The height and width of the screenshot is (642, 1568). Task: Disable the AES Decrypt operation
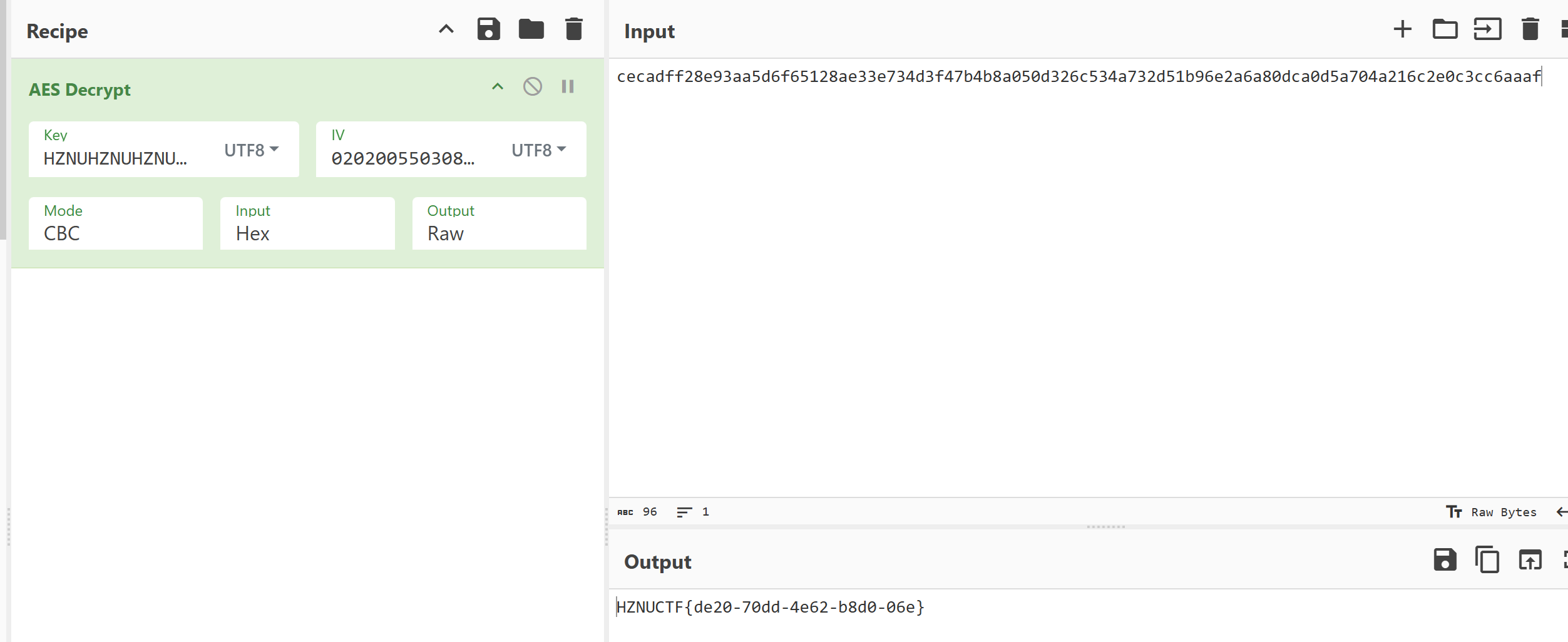(x=533, y=86)
